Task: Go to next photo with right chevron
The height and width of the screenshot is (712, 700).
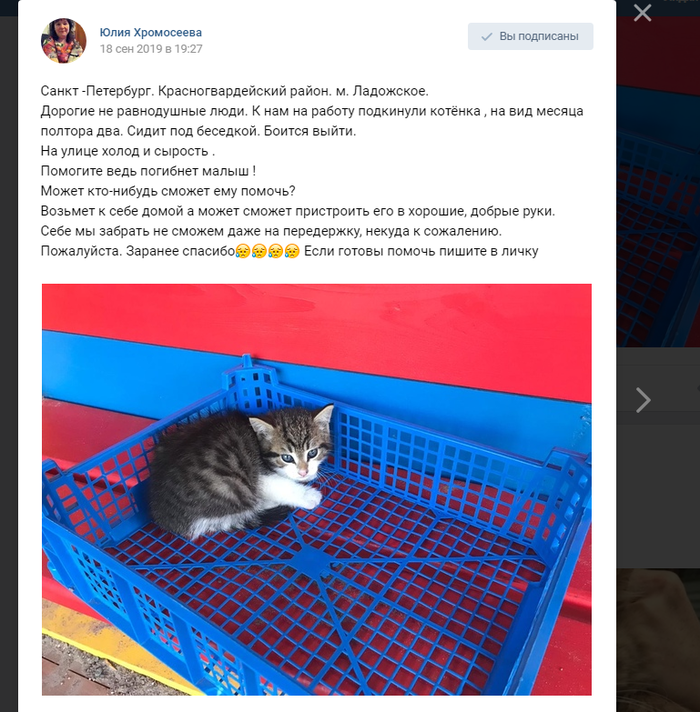Action: tap(642, 400)
